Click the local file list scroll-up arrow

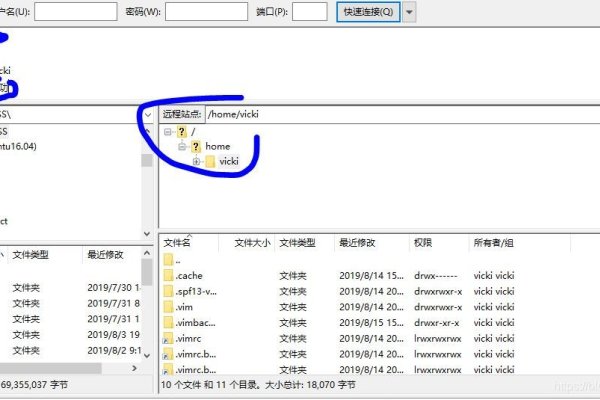click(147, 253)
